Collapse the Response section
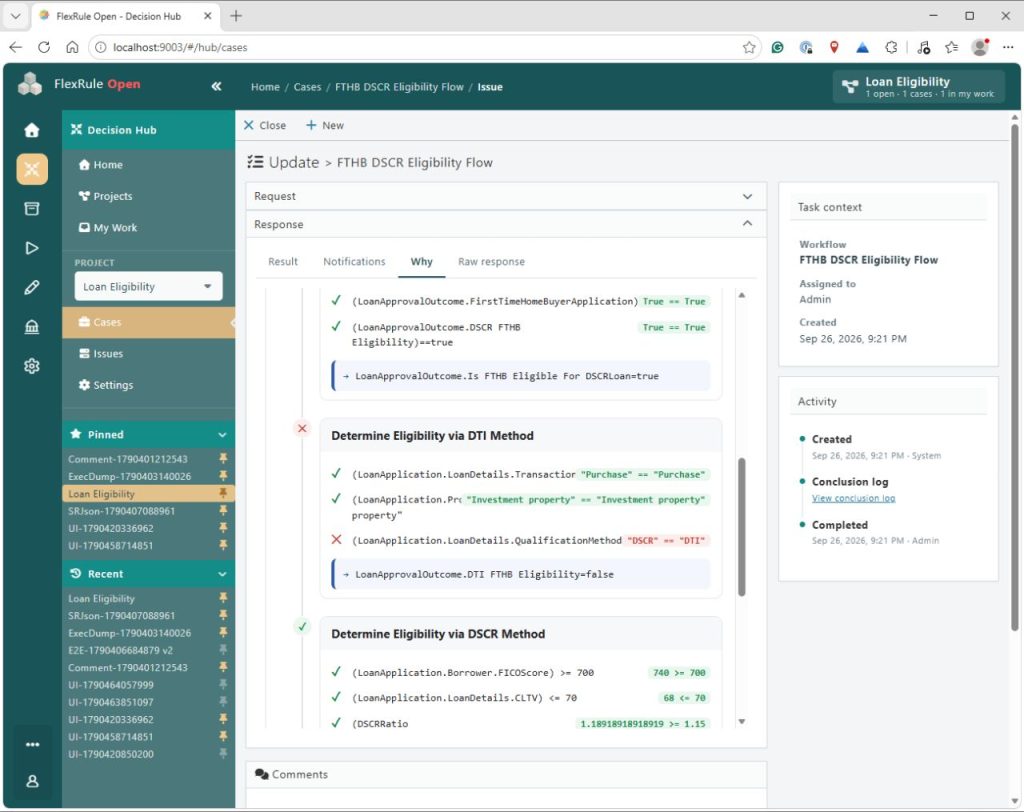The image size is (1024, 812). (x=505, y=224)
